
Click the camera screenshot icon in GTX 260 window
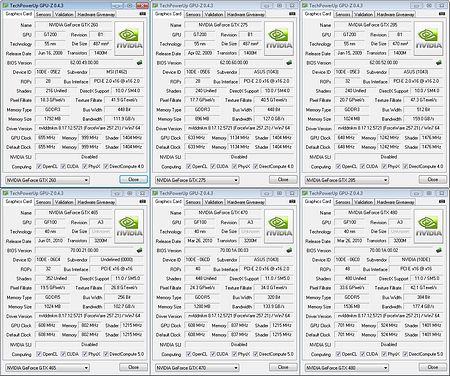click(142, 14)
